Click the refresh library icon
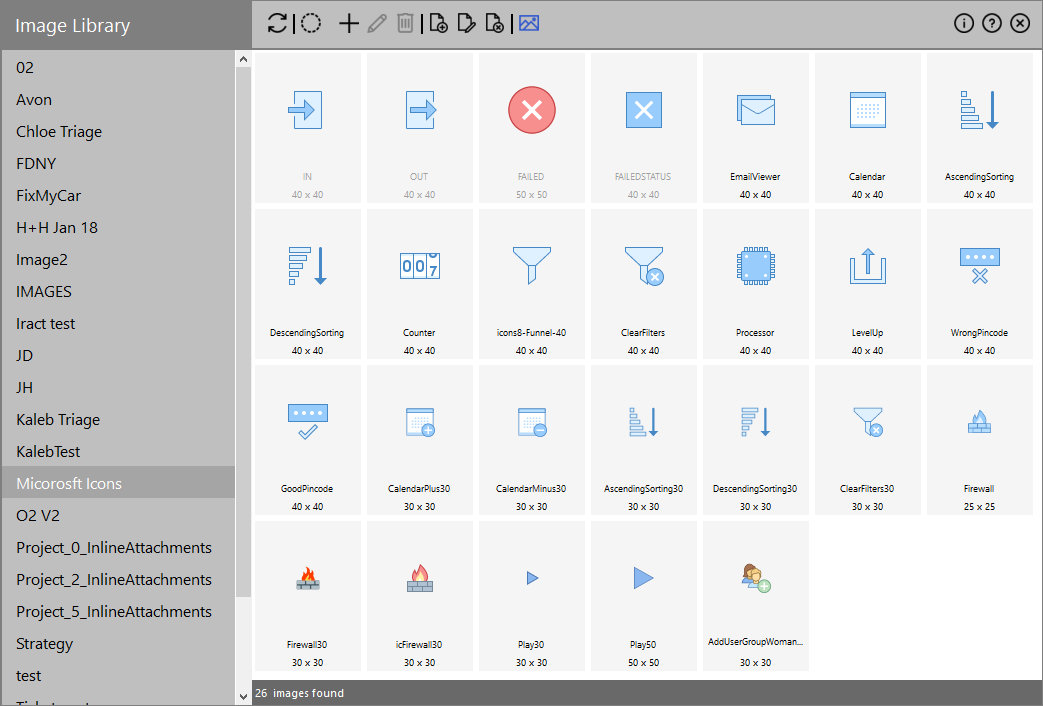Viewport: 1043px width, 706px height. pos(277,23)
